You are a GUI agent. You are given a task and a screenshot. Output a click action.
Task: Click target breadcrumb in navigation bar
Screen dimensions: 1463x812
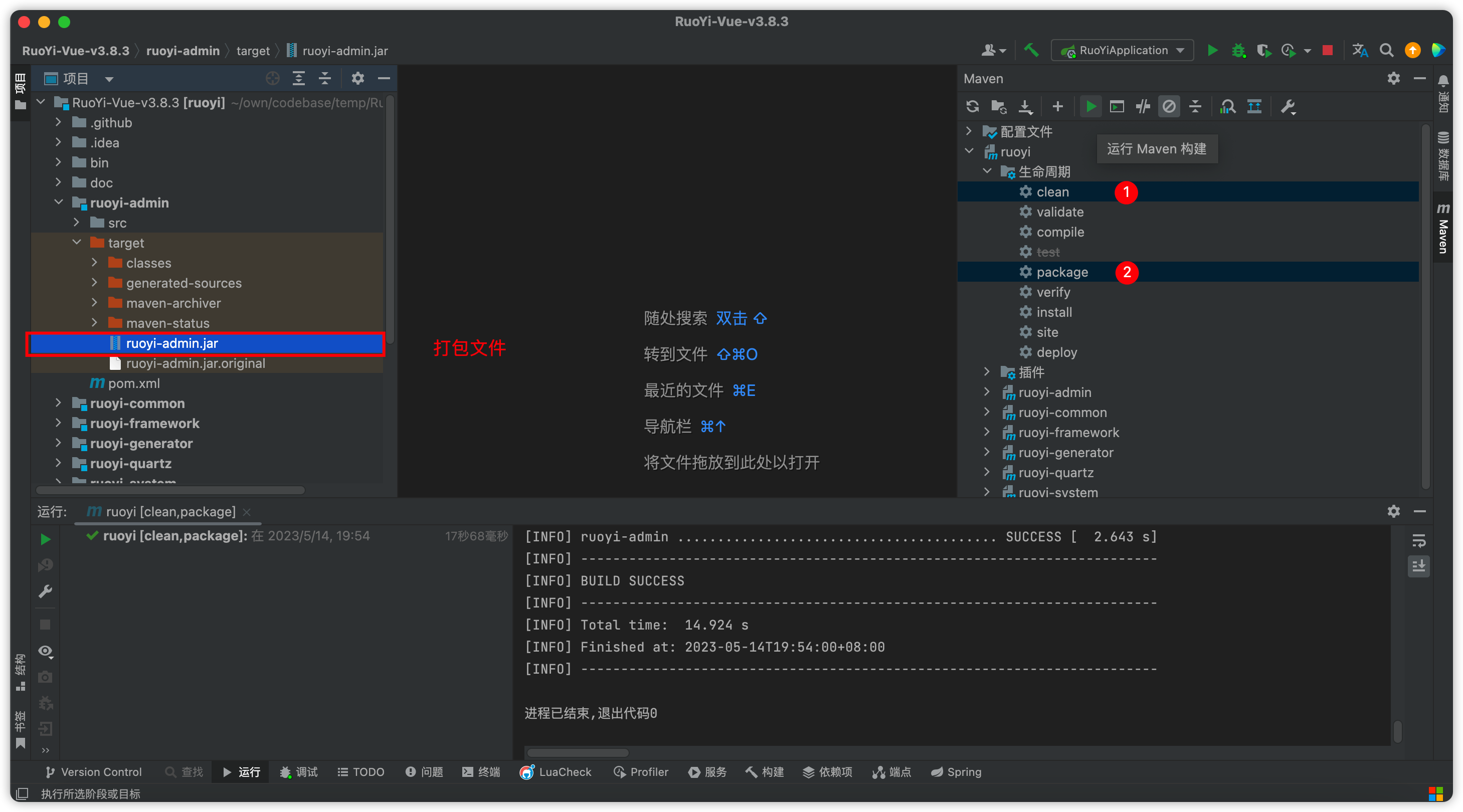click(x=253, y=51)
